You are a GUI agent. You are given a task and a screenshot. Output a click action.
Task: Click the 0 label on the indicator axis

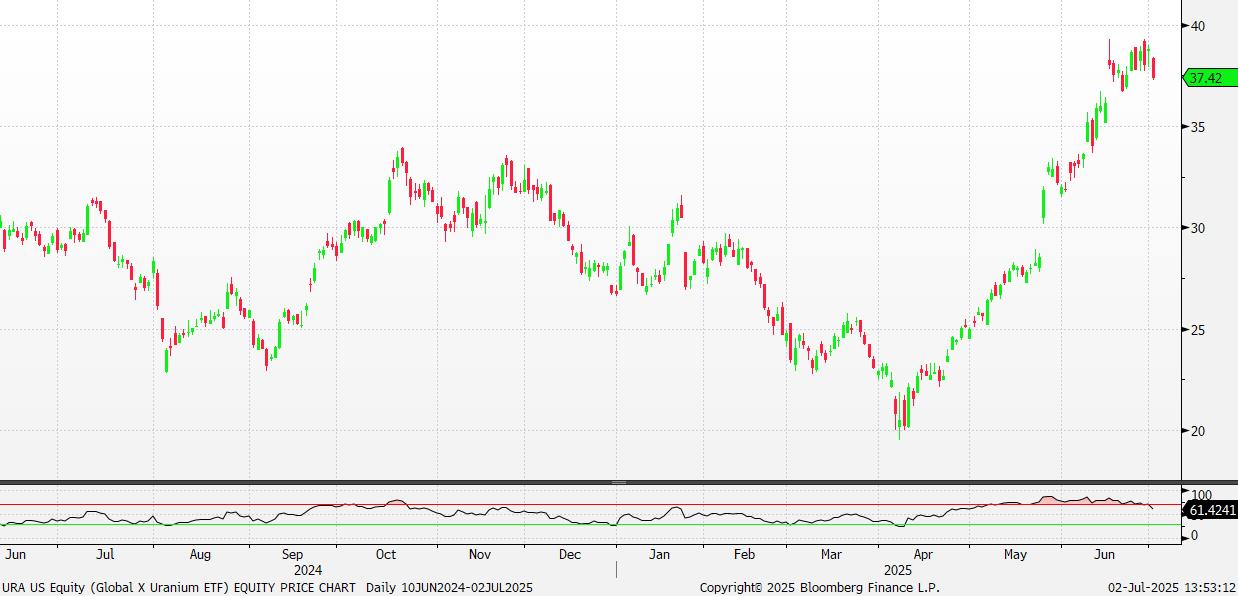click(1193, 536)
